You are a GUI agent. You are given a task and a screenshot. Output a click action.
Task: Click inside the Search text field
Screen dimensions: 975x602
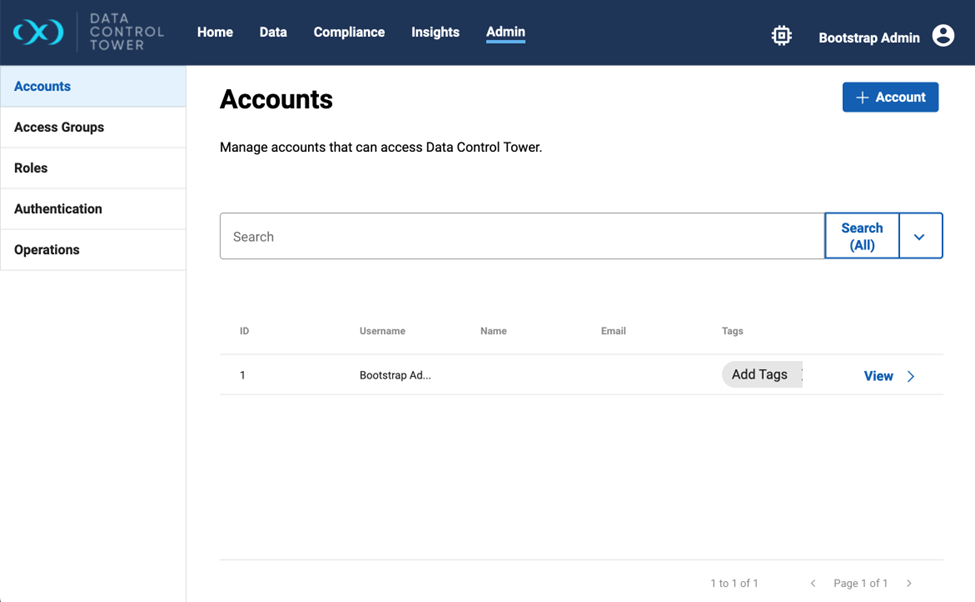tap(521, 236)
